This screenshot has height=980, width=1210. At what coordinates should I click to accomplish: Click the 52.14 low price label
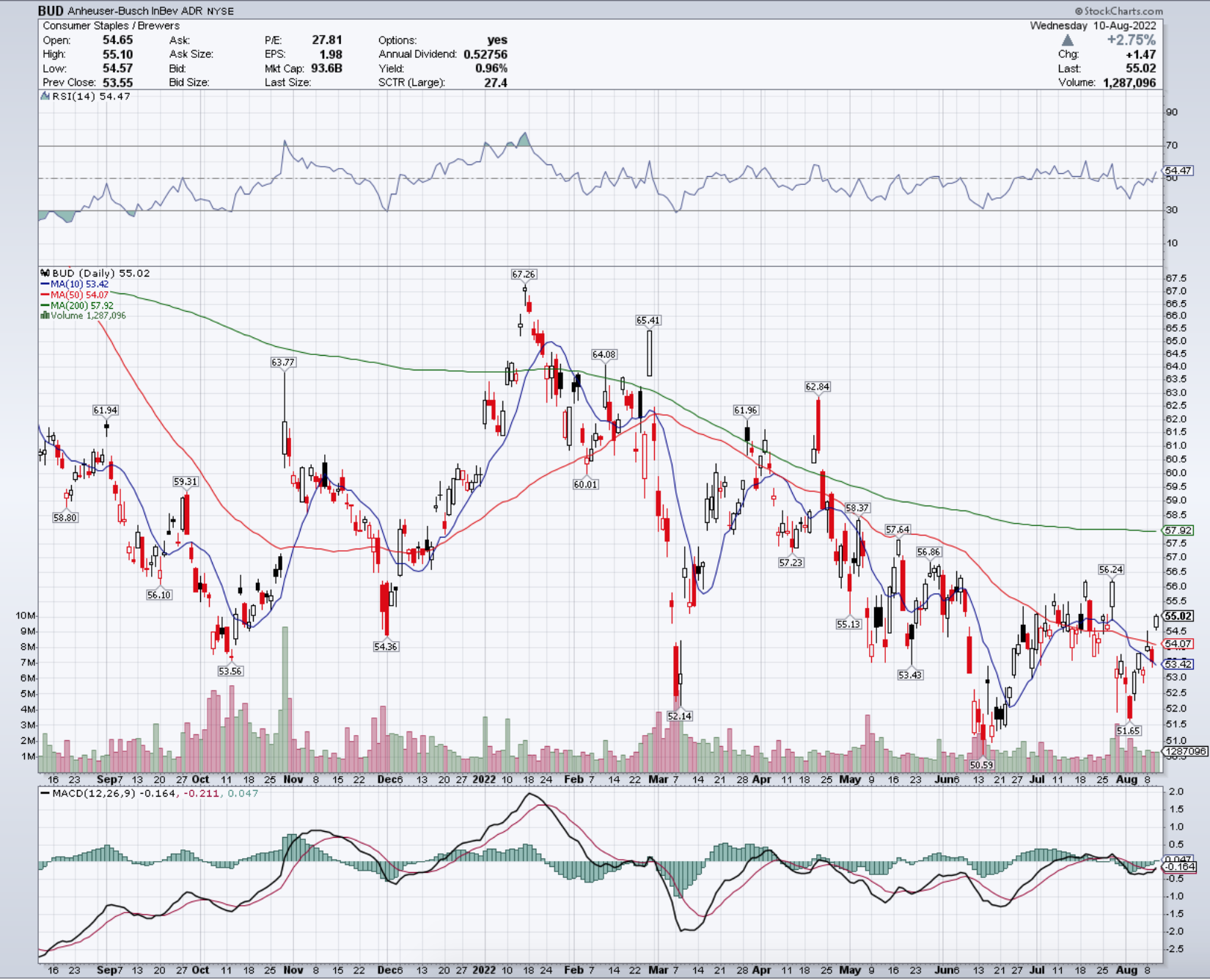[680, 716]
